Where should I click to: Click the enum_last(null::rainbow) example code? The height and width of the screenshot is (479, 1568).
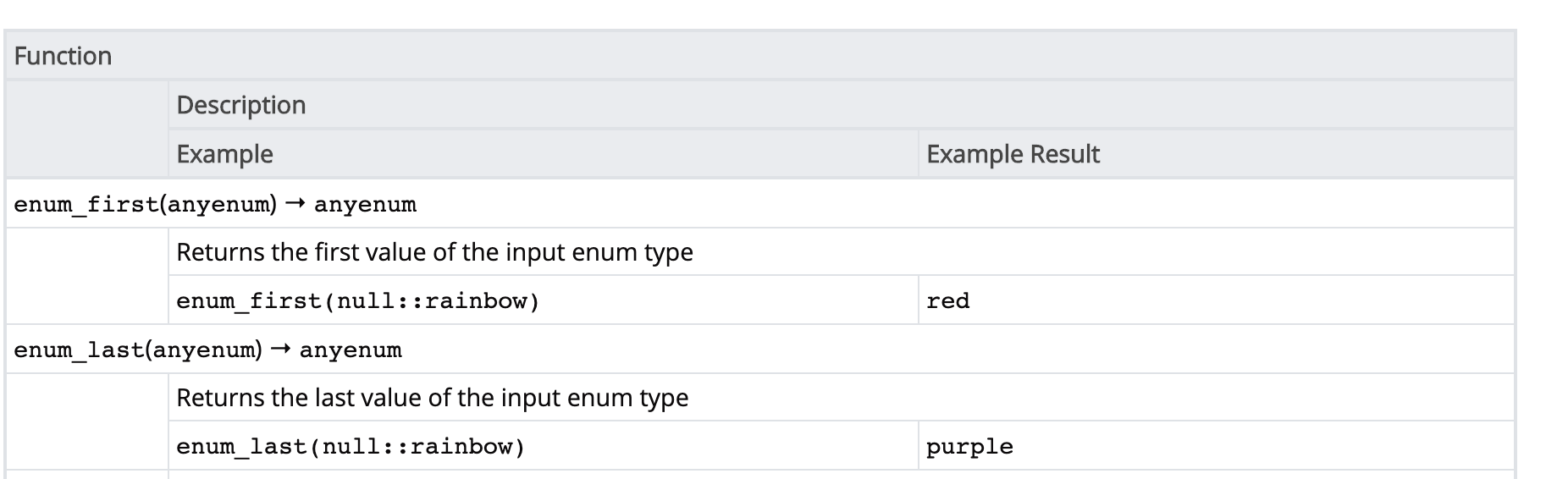pyautogui.click(x=351, y=447)
